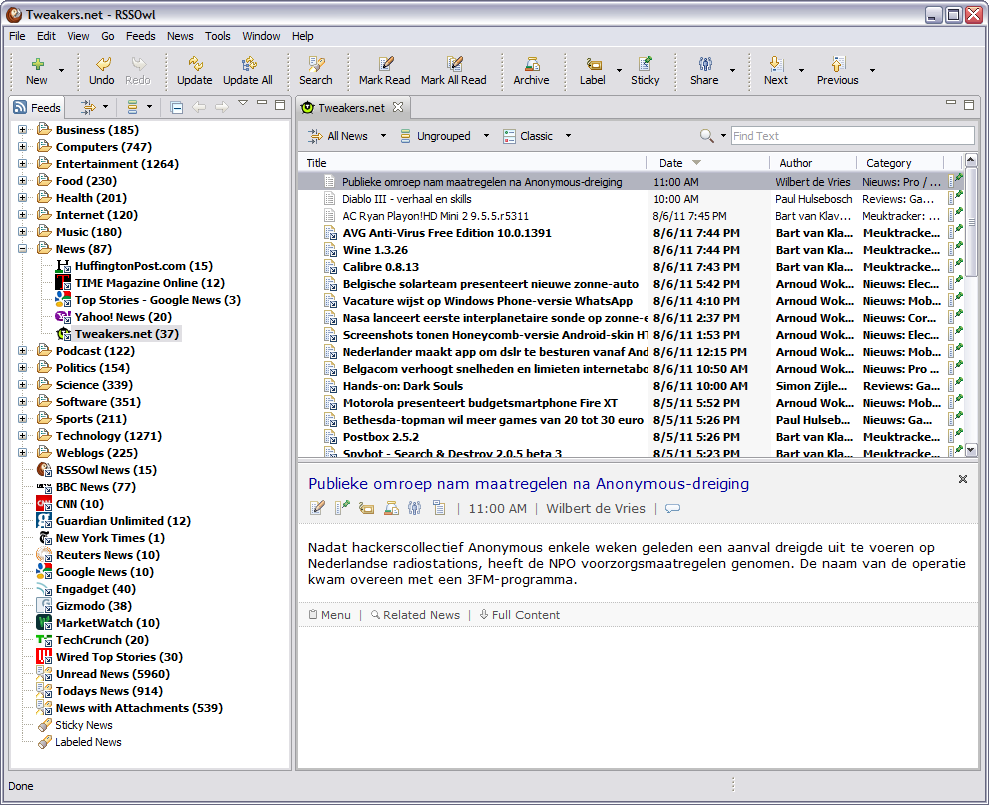Image resolution: width=989 pixels, height=805 pixels.
Task: Open the New button dropdown arrow
Action: [x=61, y=70]
